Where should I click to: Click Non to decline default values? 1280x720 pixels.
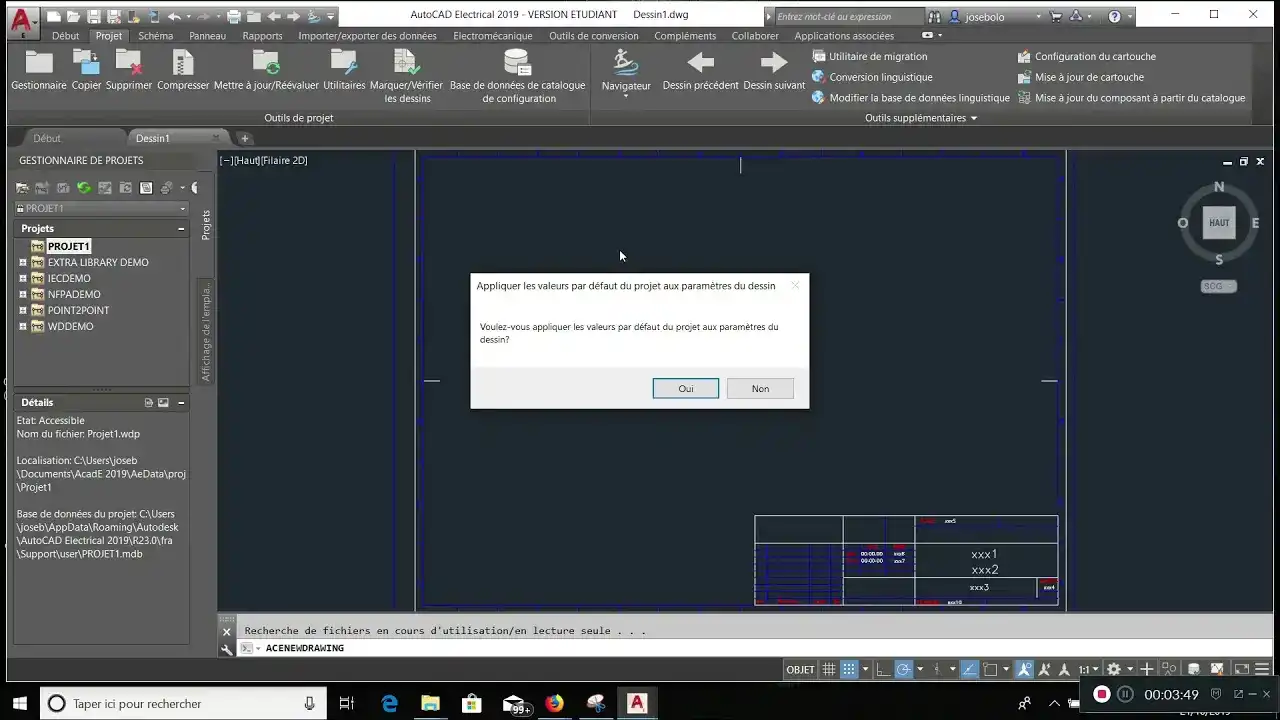[x=760, y=388]
